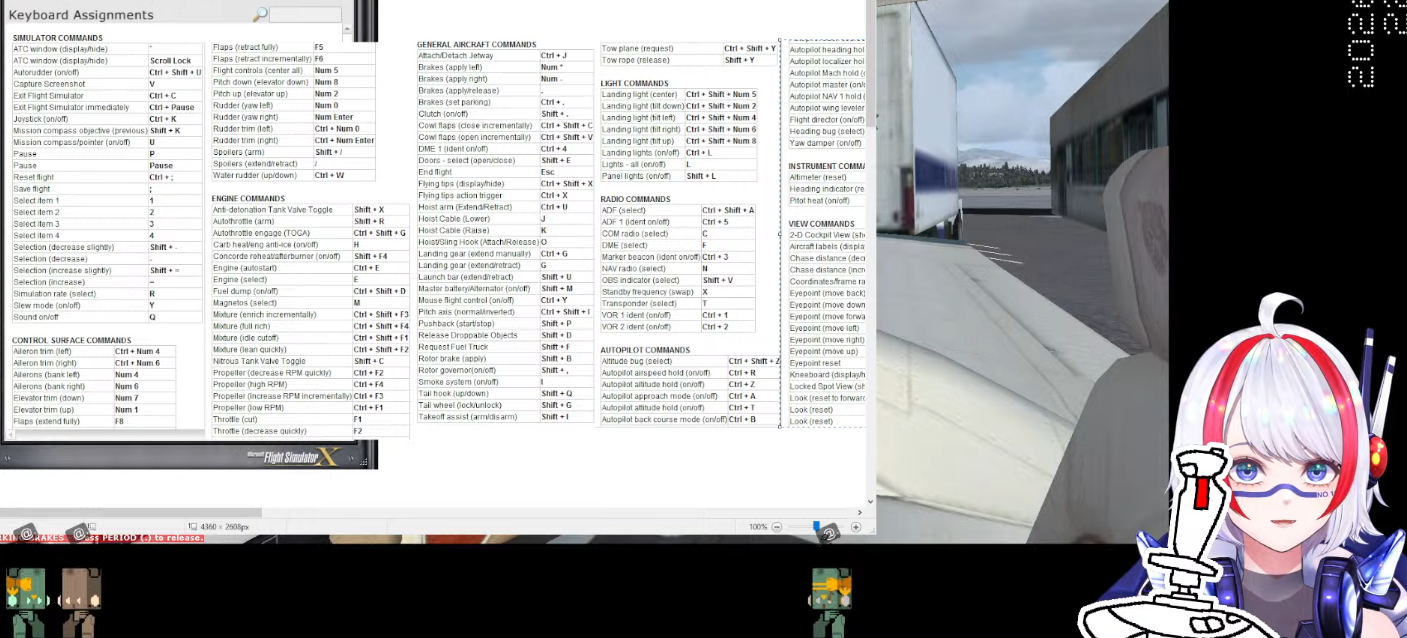Click the 'Transponder (select)' row

(x=678, y=303)
